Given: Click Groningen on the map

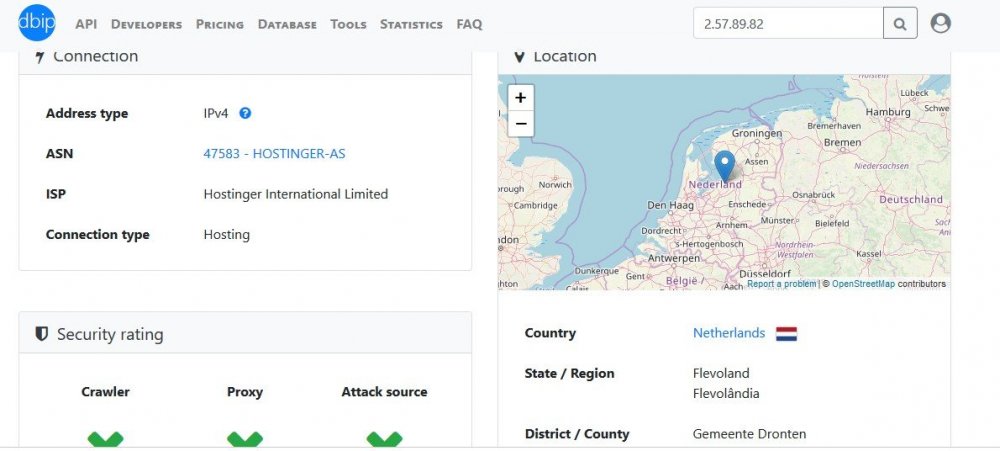Looking at the screenshot, I should point(756,134).
